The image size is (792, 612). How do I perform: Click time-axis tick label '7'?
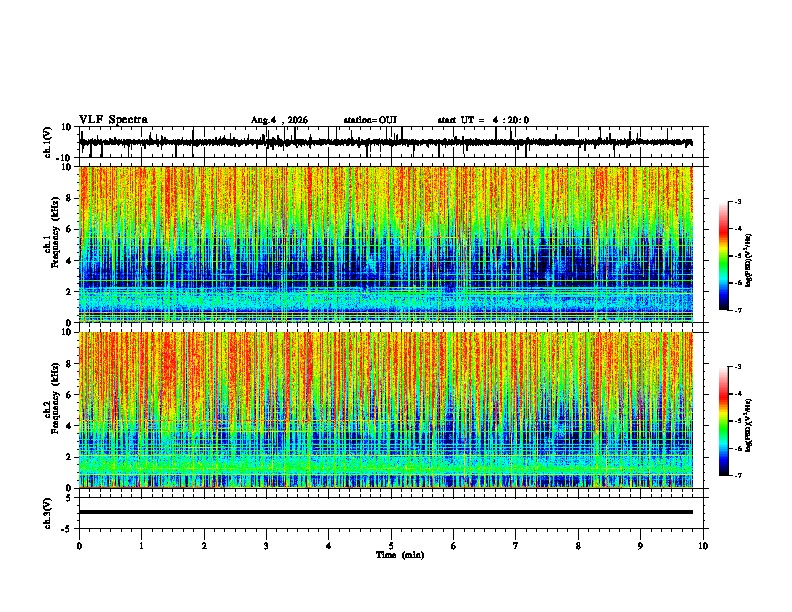[x=516, y=546]
